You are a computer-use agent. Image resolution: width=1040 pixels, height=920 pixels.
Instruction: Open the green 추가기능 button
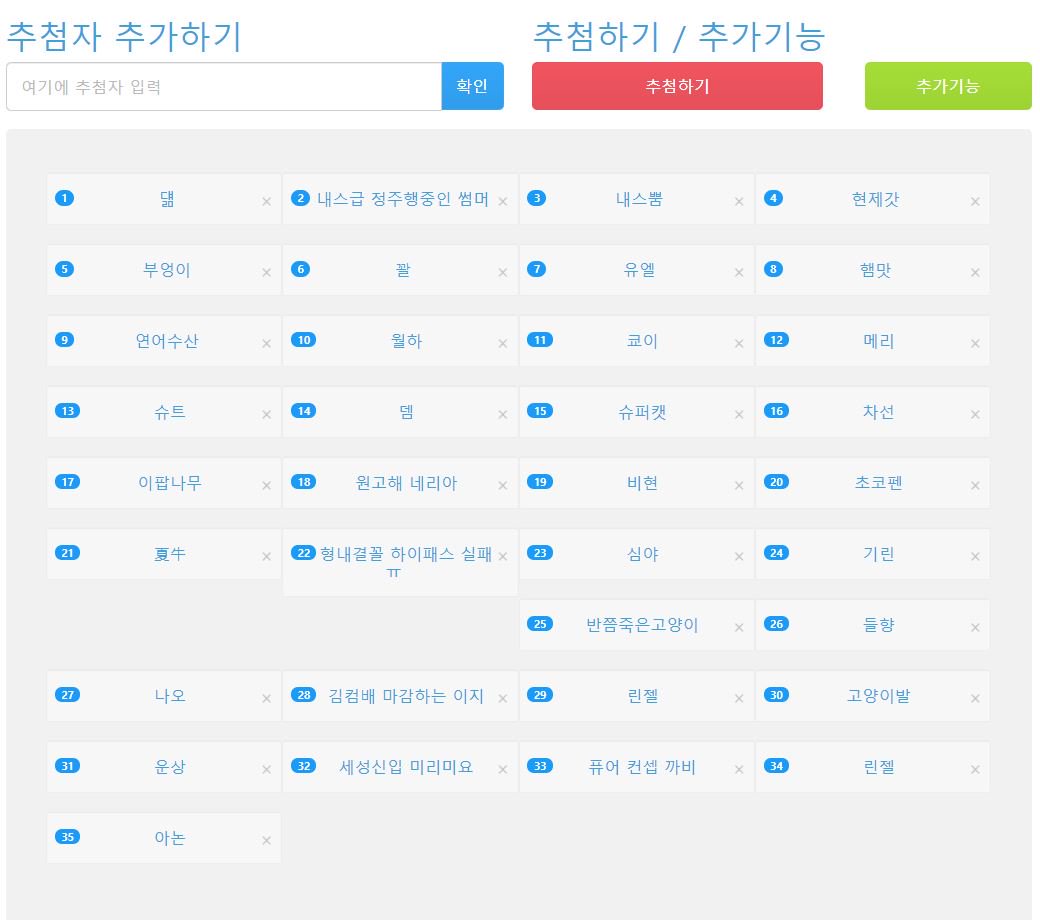coord(948,86)
